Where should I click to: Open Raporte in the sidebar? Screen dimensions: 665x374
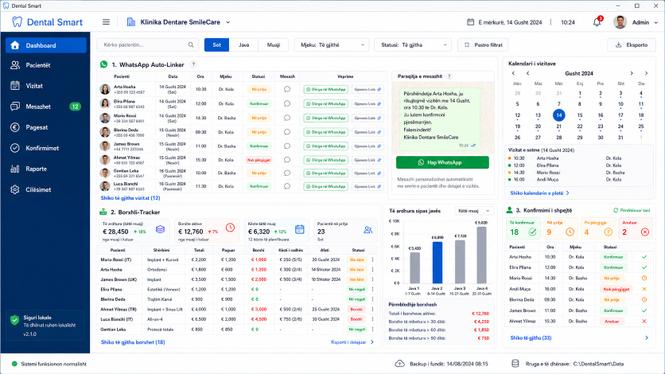[46, 169]
